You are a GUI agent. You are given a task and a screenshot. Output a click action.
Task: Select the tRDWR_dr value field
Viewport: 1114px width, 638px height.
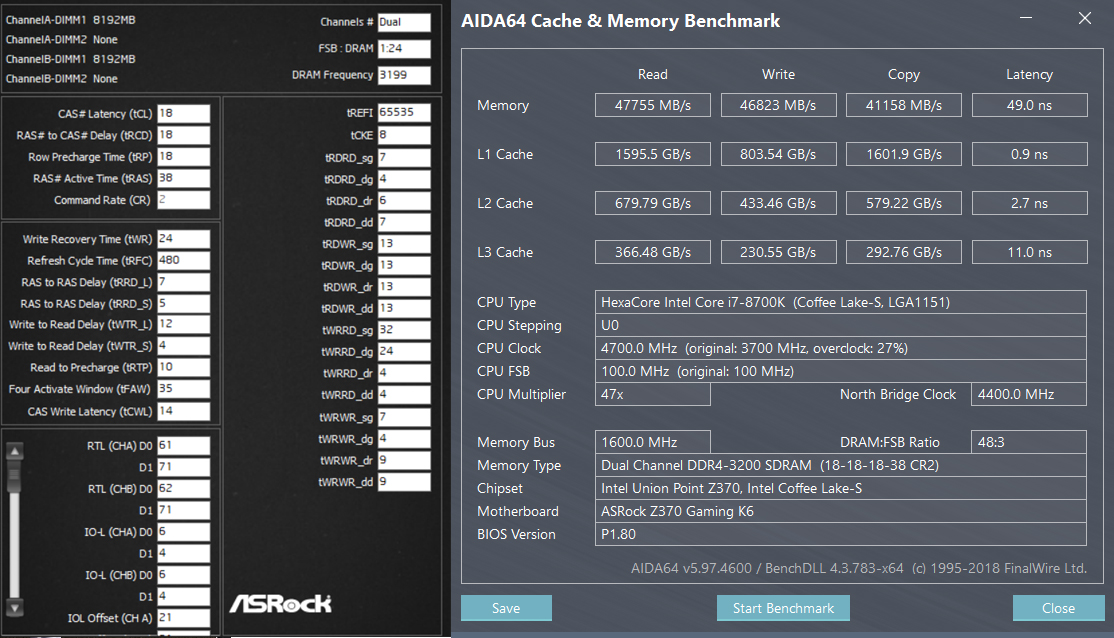tap(404, 286)
